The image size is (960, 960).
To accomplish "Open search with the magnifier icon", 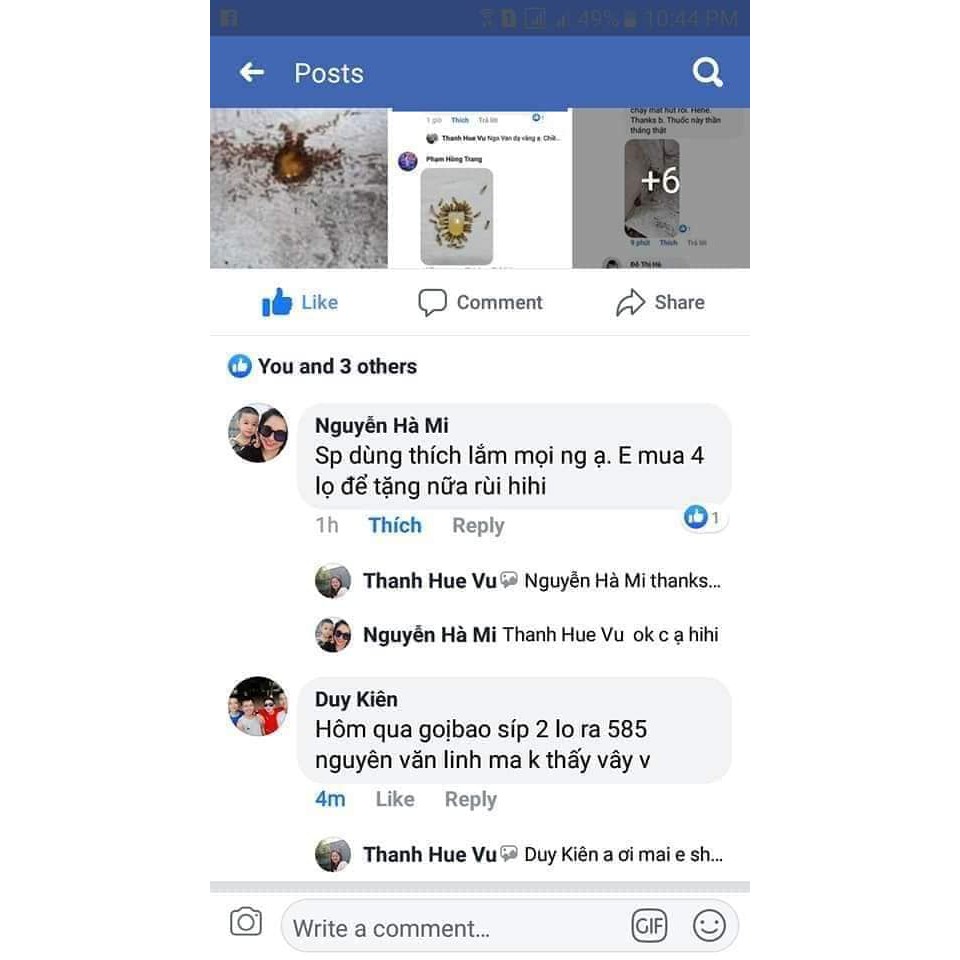I will click(707, 72).
